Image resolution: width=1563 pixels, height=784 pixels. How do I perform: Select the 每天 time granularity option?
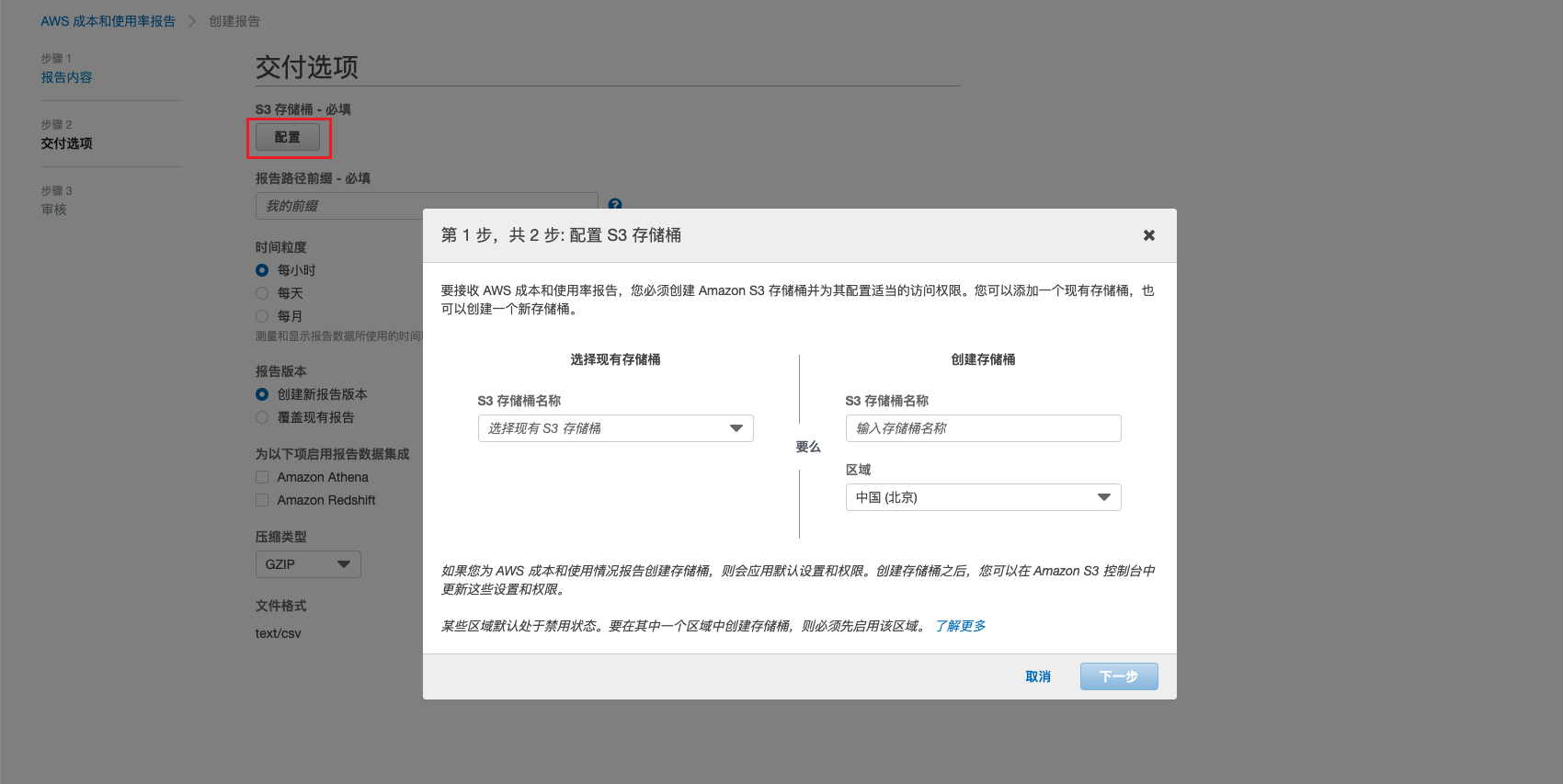[x=262, y=293]
